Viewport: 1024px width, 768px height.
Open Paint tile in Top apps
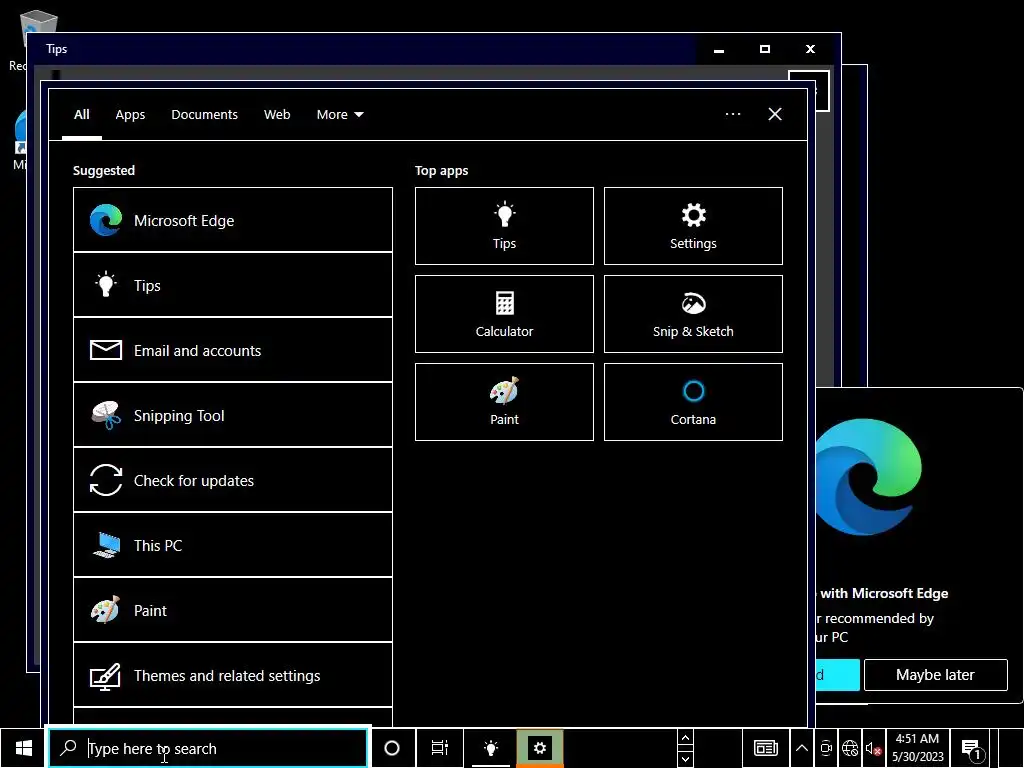pos(504,402)
